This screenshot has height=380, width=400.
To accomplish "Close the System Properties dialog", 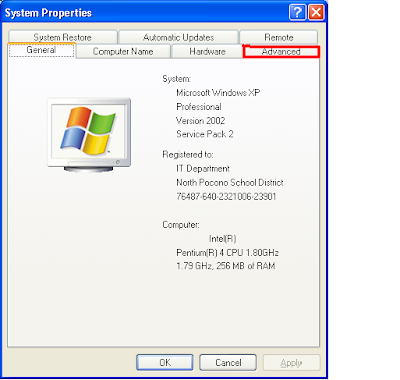I will 316,13.
